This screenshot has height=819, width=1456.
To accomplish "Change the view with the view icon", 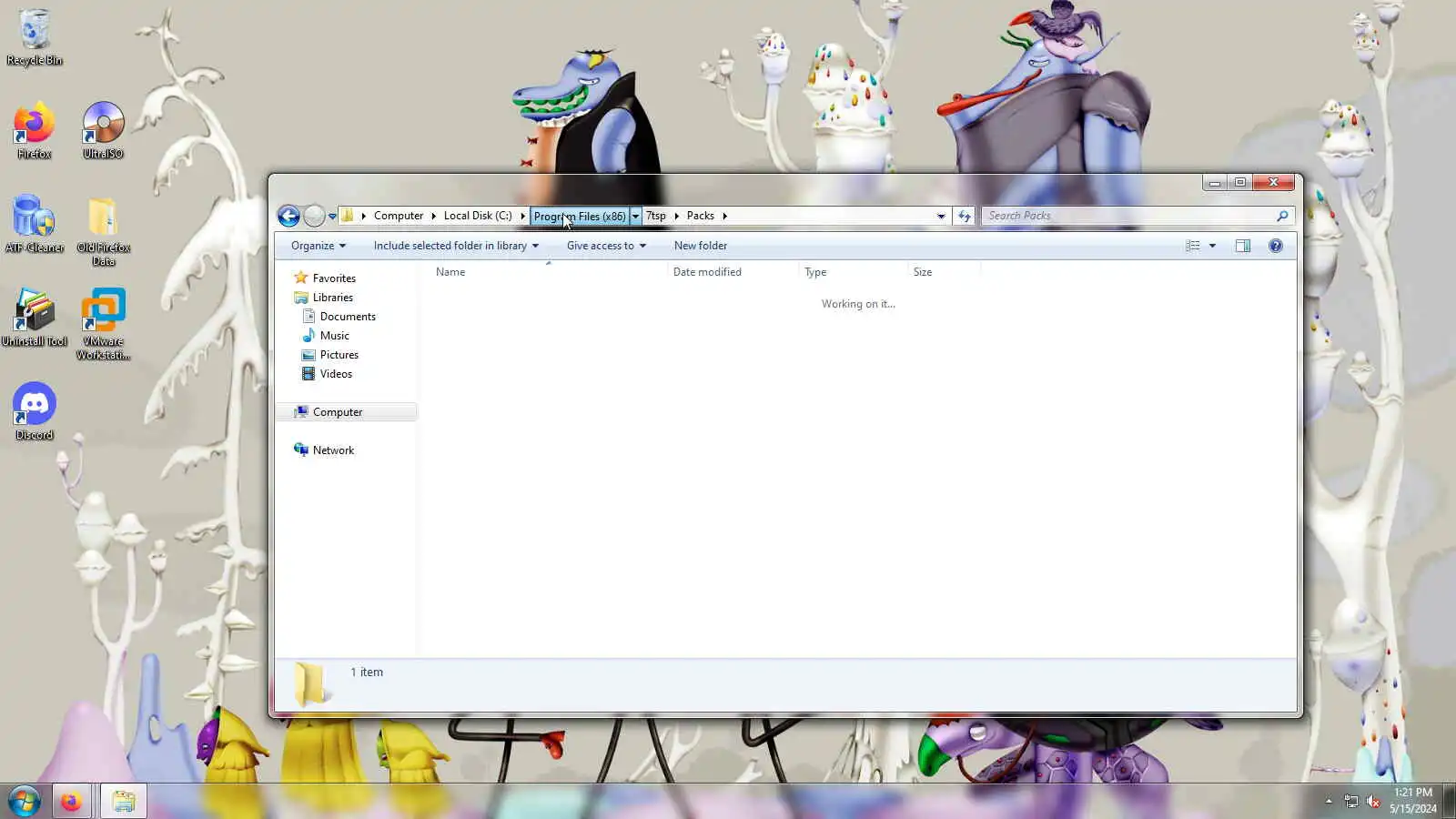I will pos(1192,246).
